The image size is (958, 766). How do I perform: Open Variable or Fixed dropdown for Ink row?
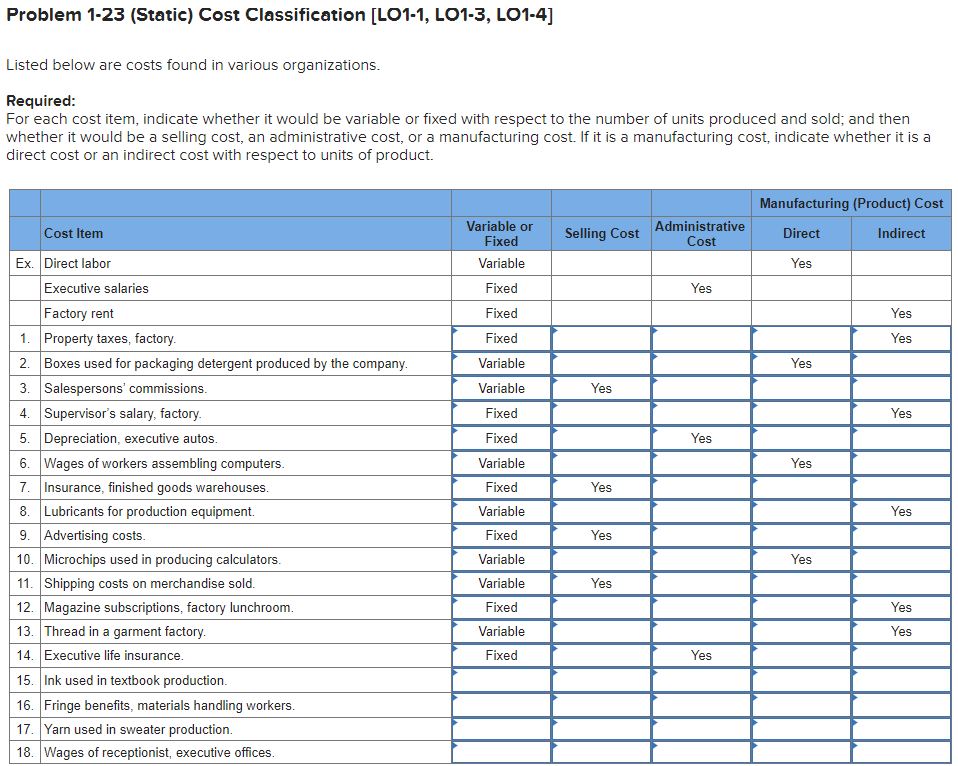pyautogui.click(x=500, y=680)
